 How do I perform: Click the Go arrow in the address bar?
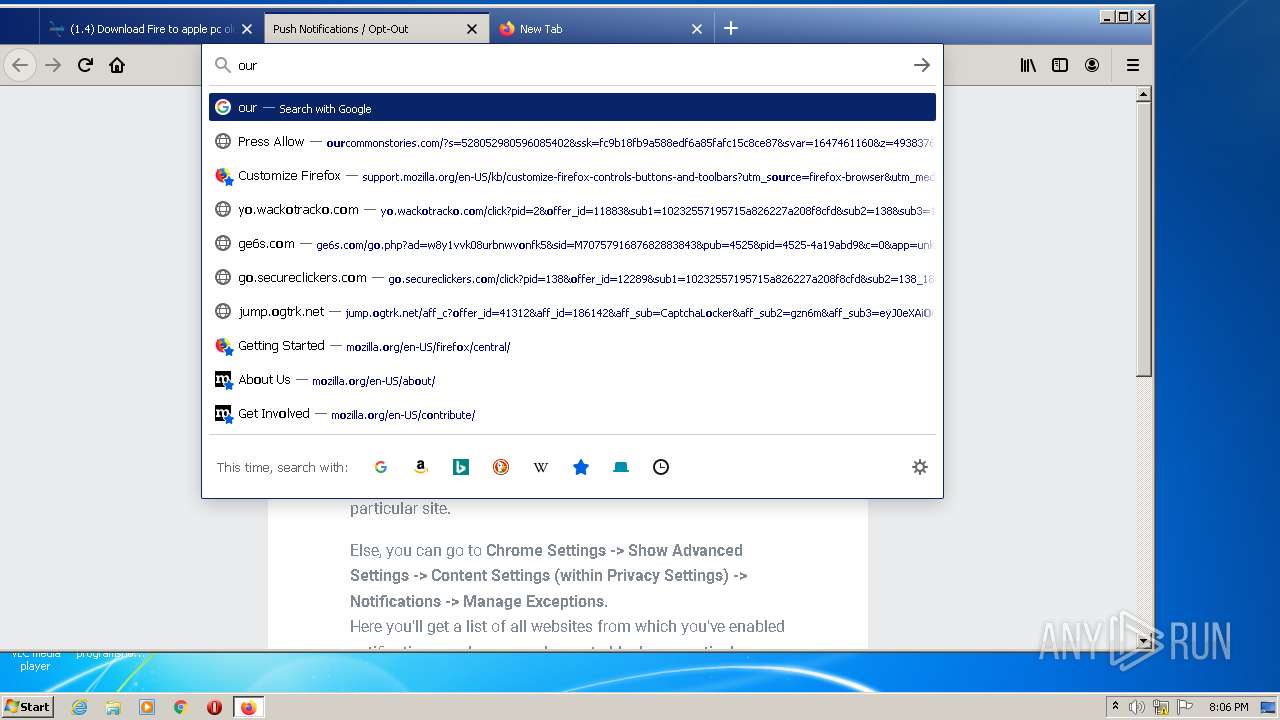click(x=921, y=65)
